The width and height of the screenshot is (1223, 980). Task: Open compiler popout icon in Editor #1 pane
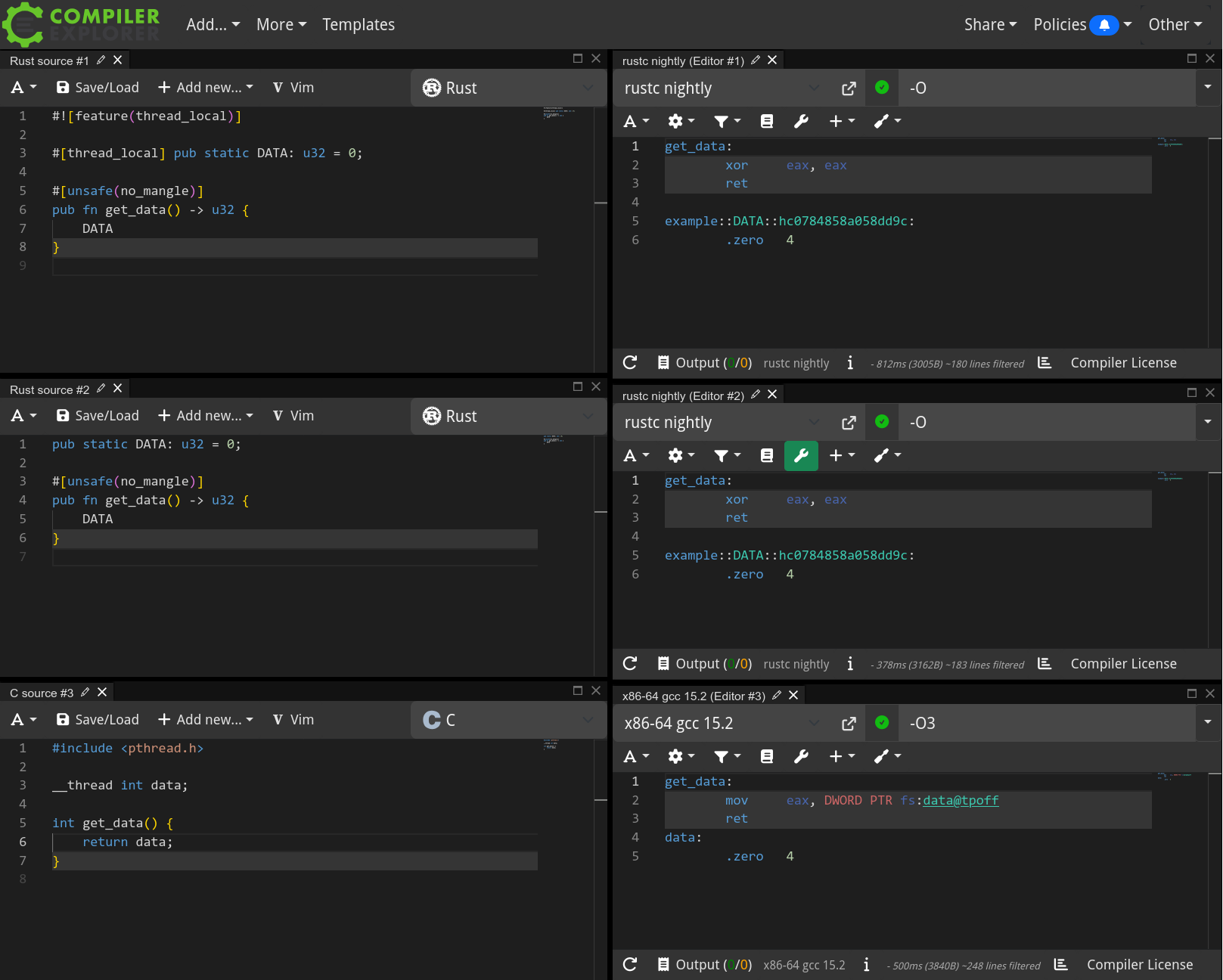coord(849,88)
